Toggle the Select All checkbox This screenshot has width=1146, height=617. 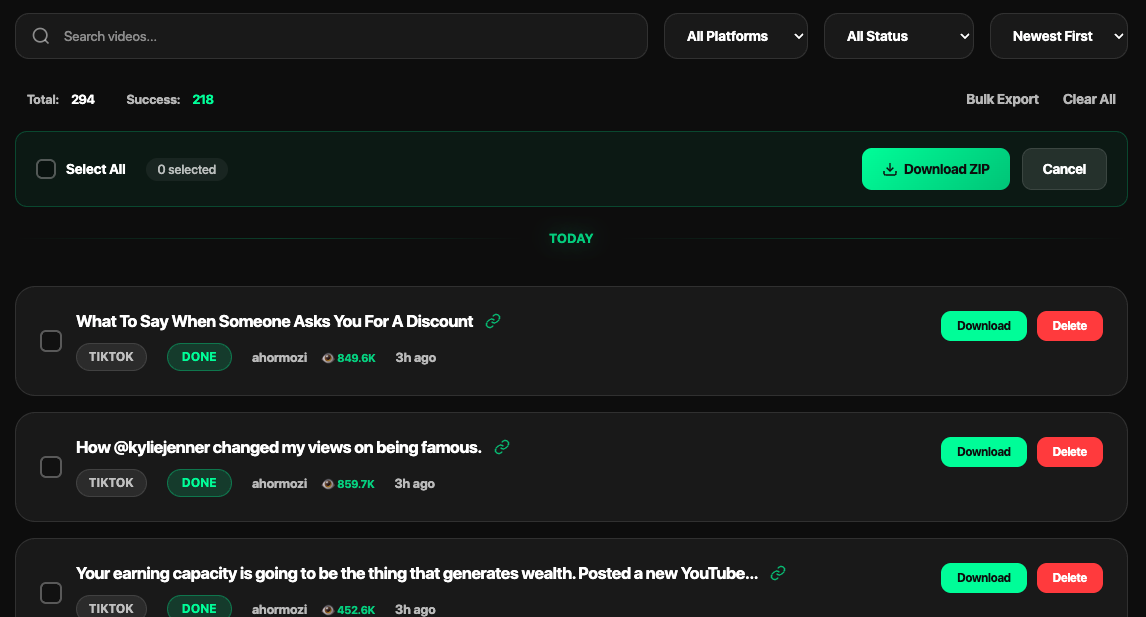click(x=46, y=169)
